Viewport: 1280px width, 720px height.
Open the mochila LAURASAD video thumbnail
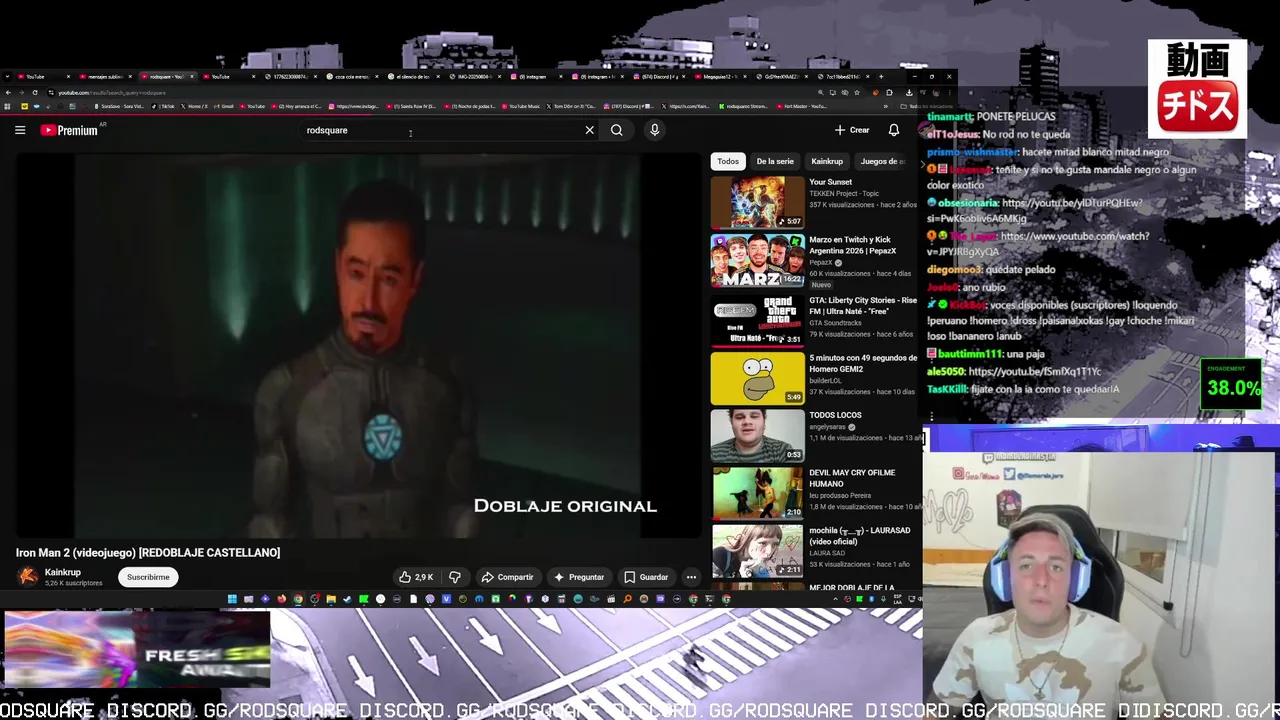(x=757, y=551)
